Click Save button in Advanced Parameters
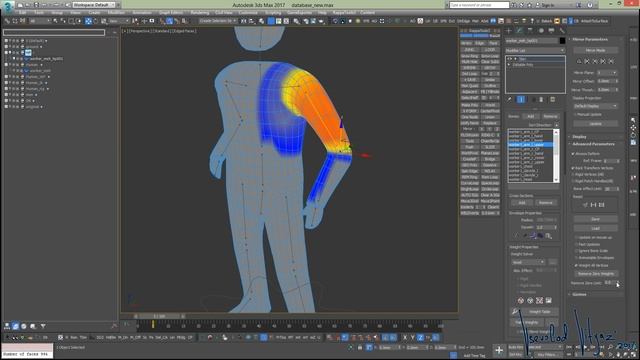 (596, 220)
